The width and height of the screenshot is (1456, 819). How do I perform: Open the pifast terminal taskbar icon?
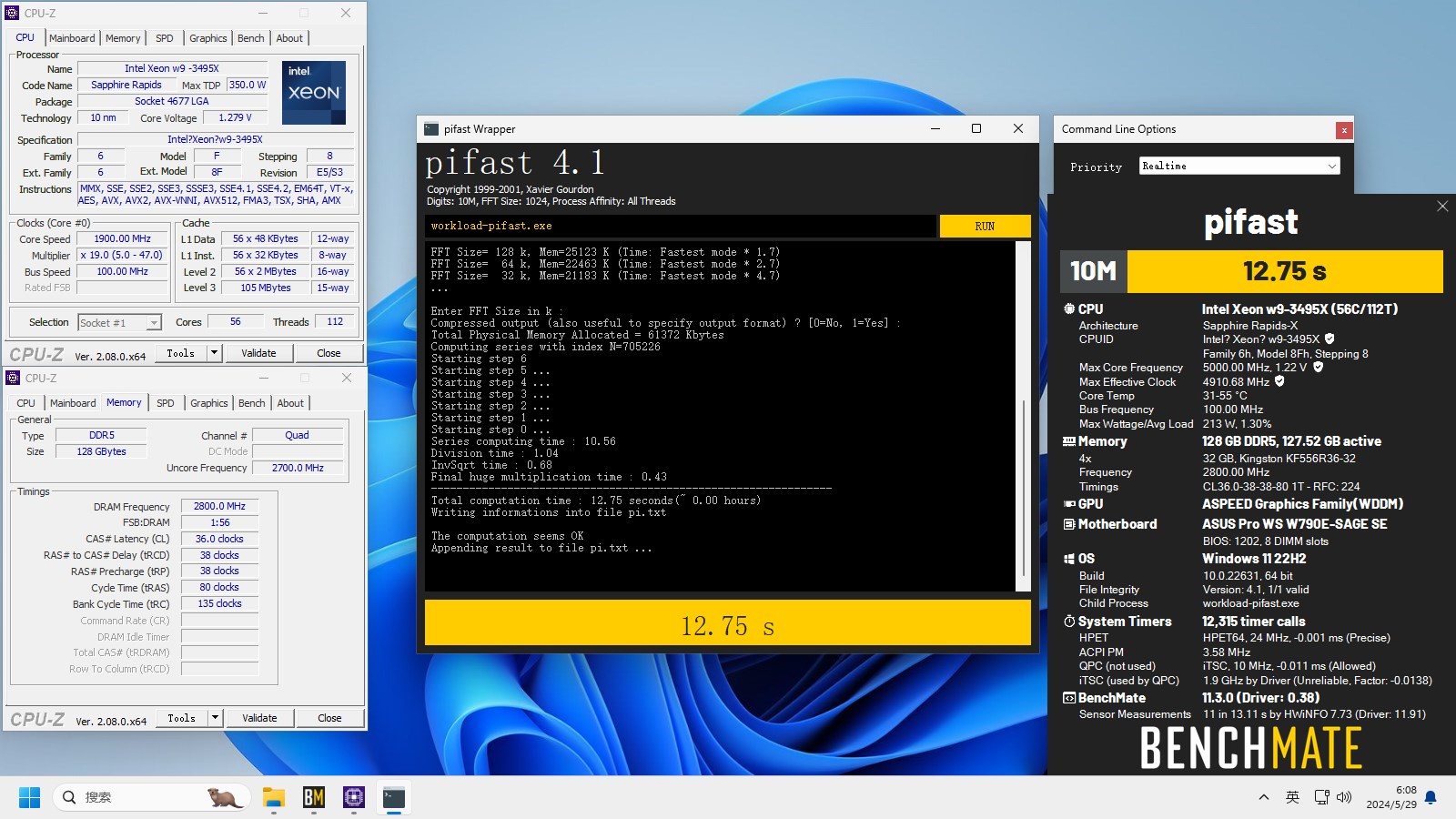[394, 798]
